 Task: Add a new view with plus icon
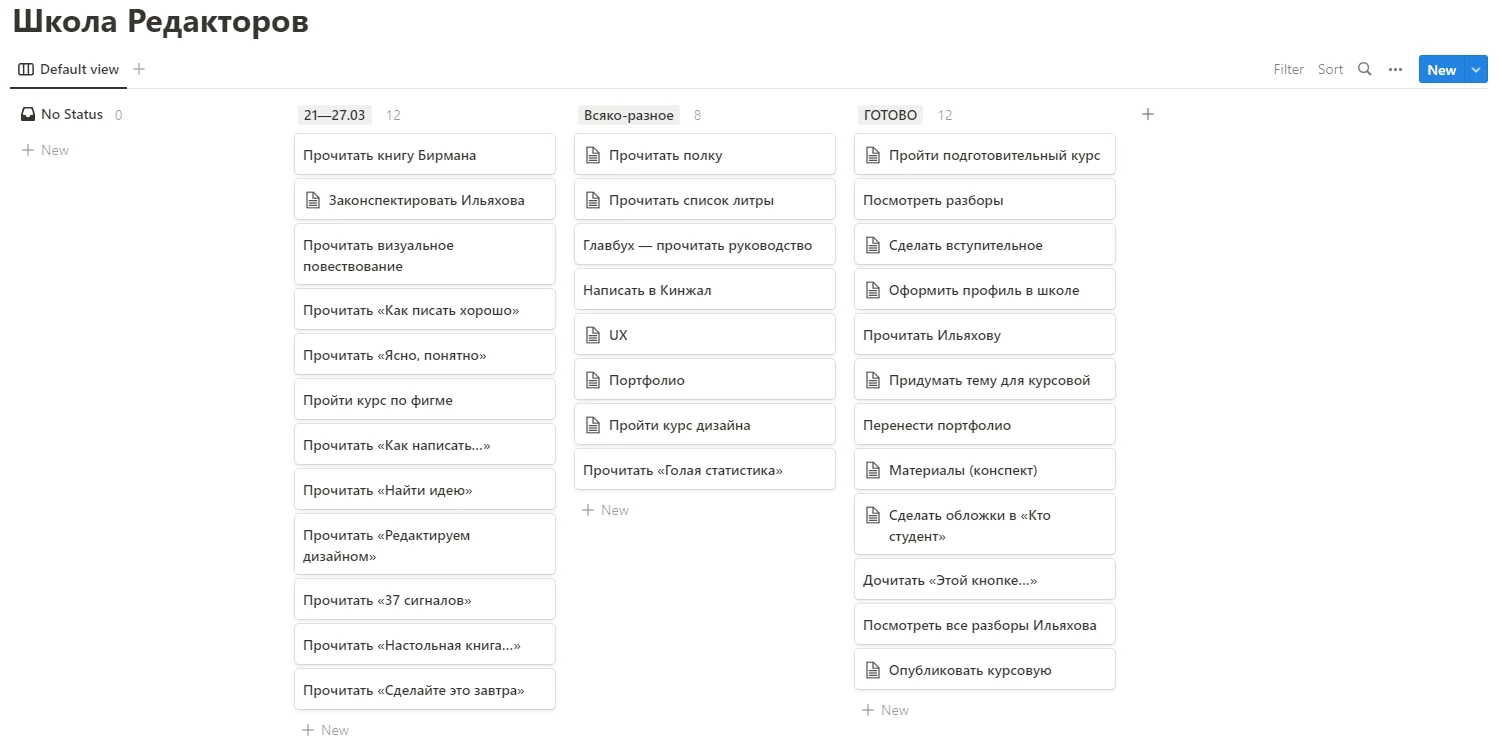coord(139,69)
